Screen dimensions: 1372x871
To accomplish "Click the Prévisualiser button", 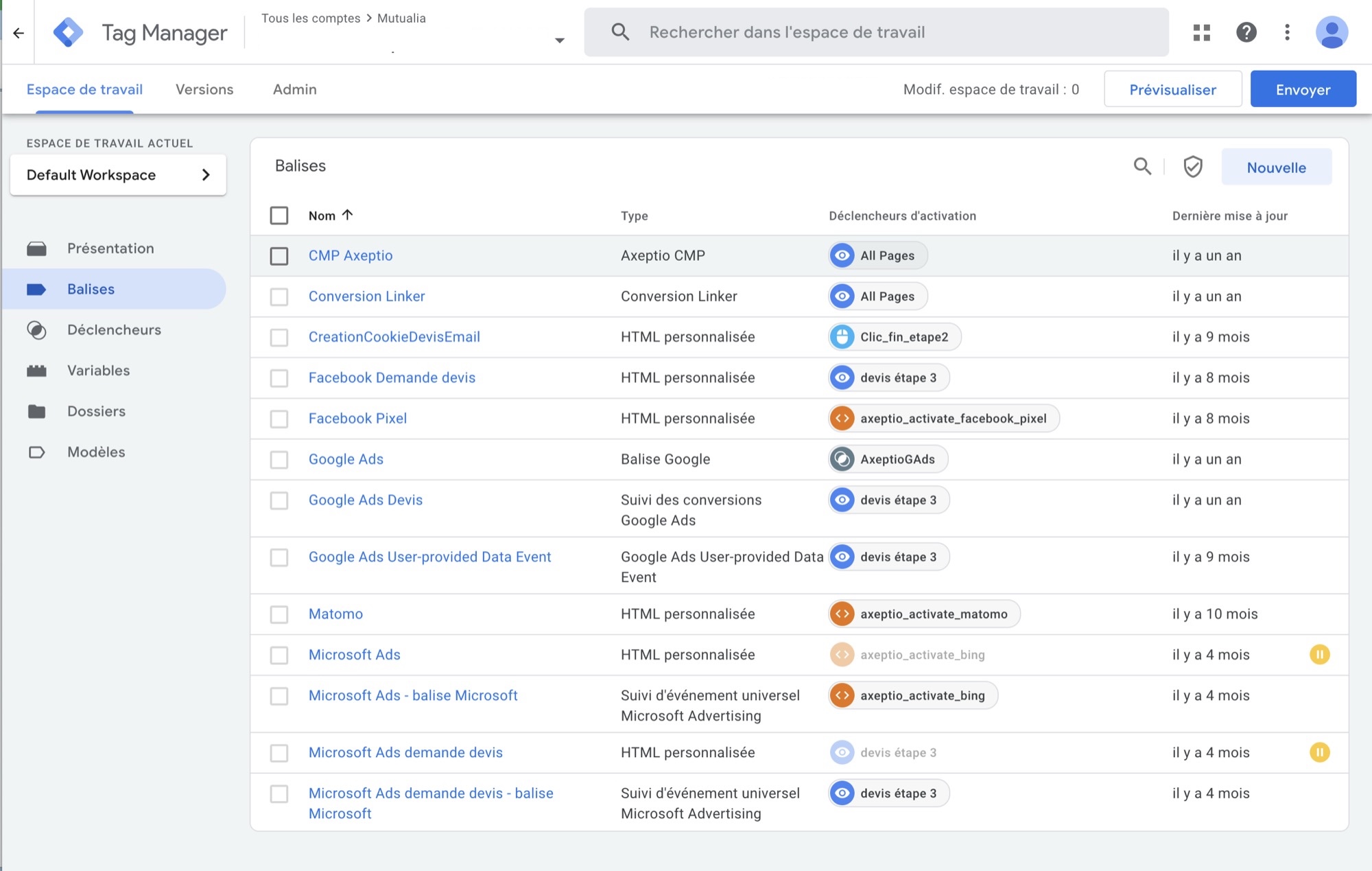I will coord(1172,89).
